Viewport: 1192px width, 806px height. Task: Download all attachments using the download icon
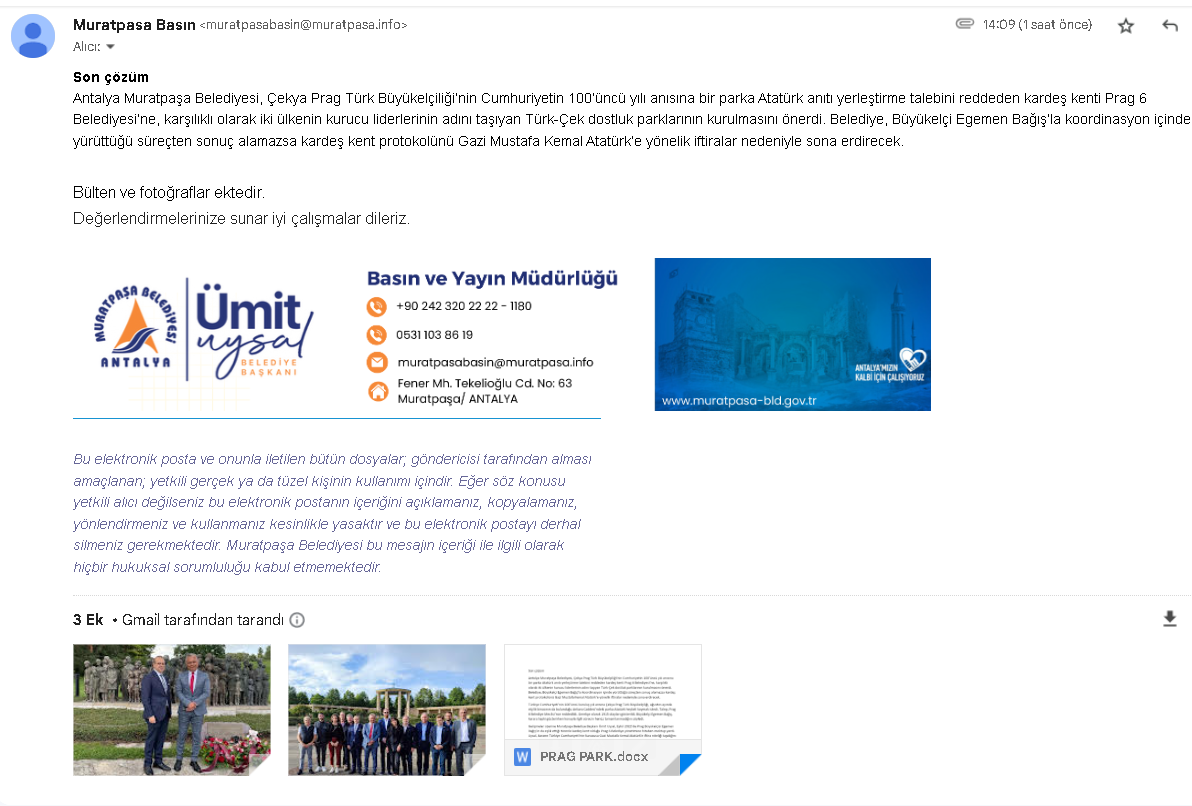1170,619
